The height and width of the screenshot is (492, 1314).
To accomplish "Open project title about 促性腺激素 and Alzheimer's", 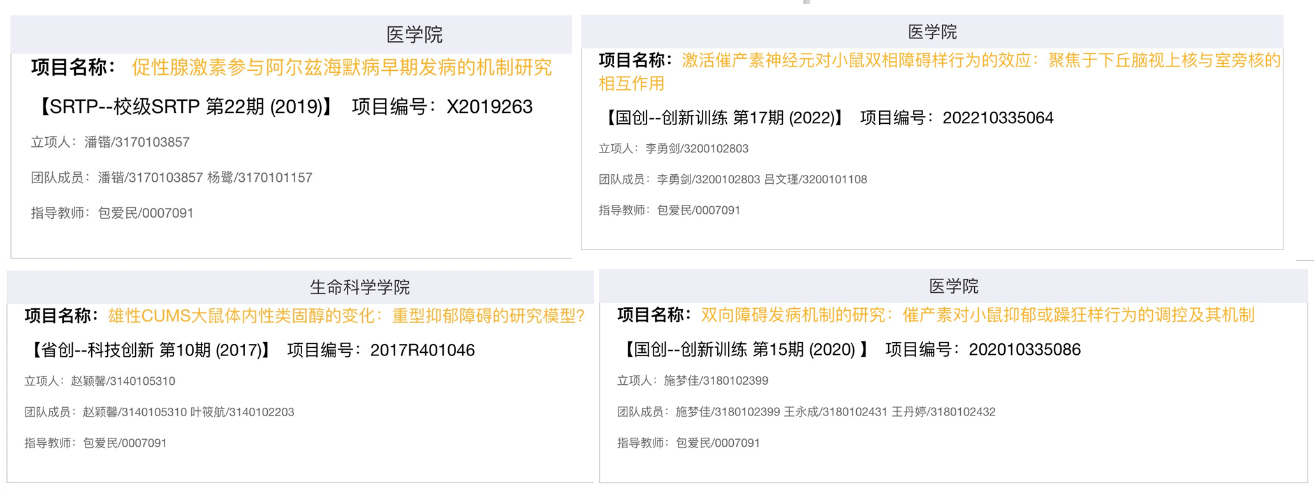I will pos(341,68).
